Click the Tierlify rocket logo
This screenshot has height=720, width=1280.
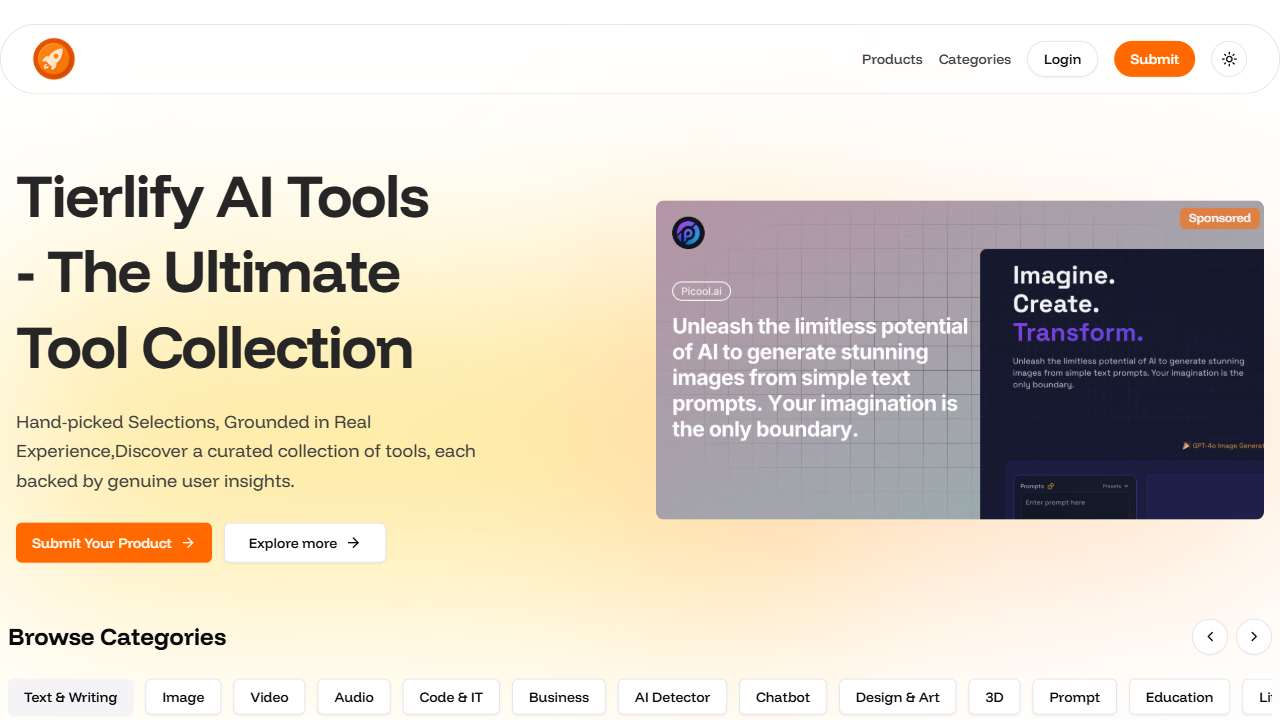(x=54, y=59)
